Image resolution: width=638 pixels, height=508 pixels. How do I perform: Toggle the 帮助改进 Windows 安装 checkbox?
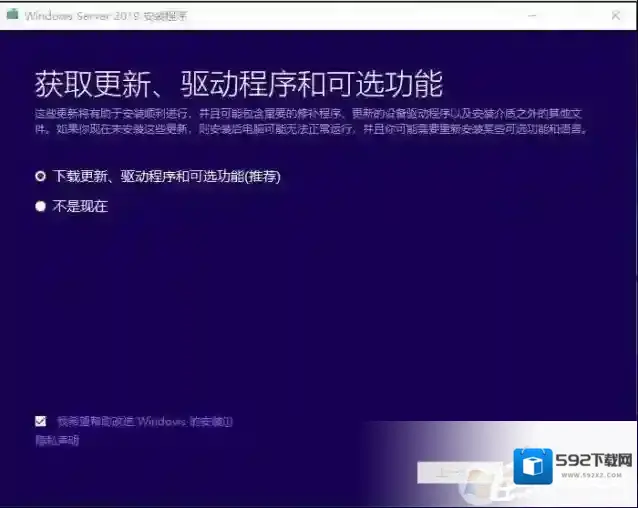pos(41,421)
